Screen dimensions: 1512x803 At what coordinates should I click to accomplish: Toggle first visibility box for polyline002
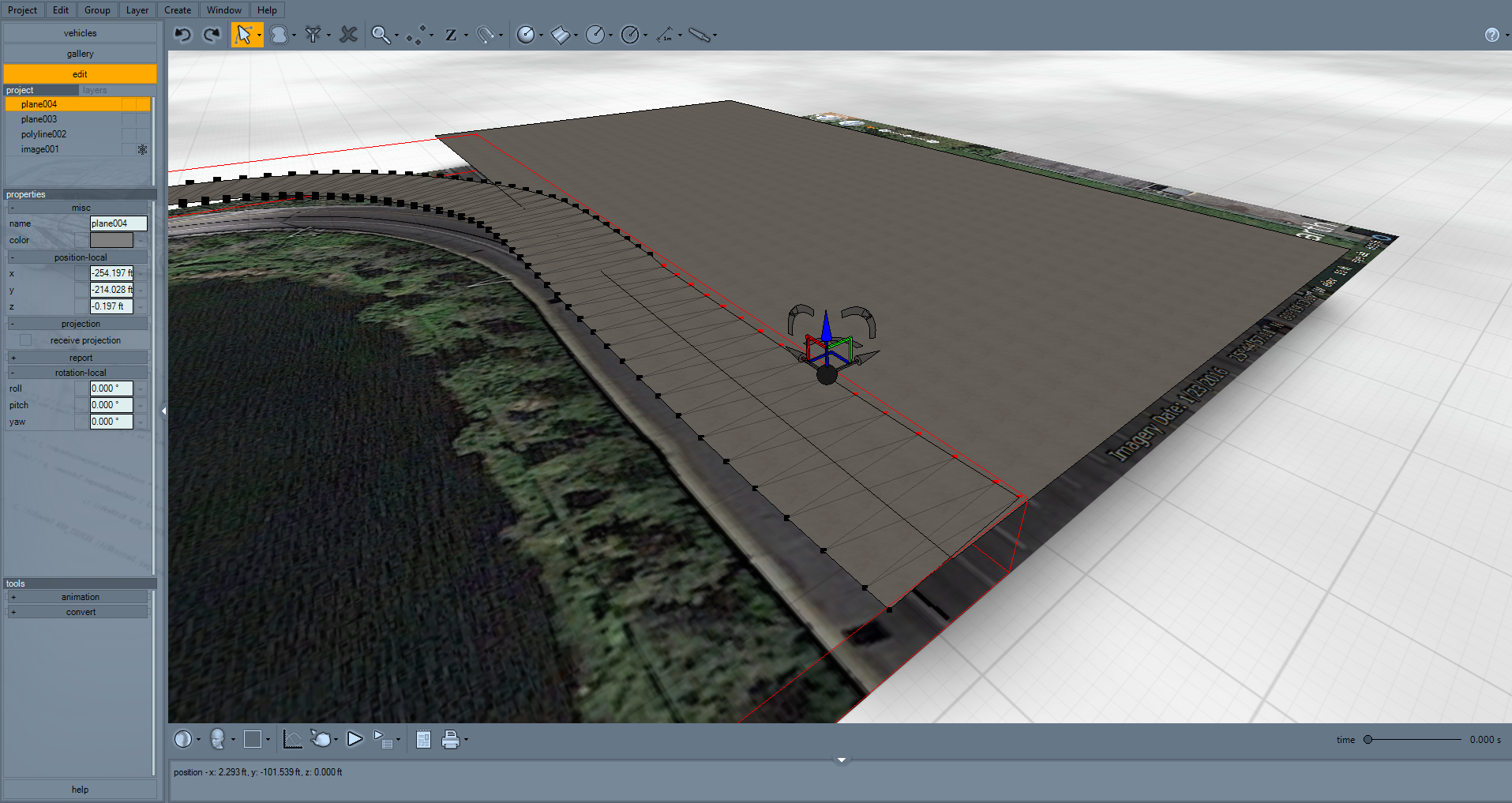(x=128, y=134)
